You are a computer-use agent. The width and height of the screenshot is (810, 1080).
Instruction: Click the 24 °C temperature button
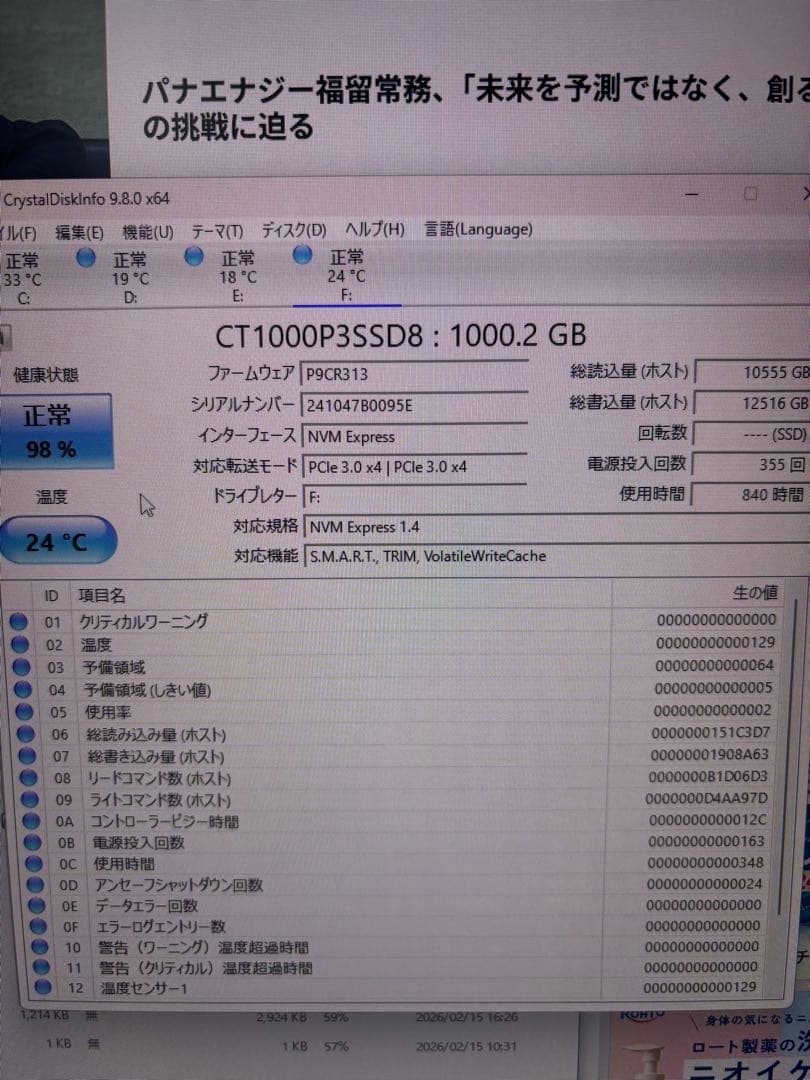58,540
